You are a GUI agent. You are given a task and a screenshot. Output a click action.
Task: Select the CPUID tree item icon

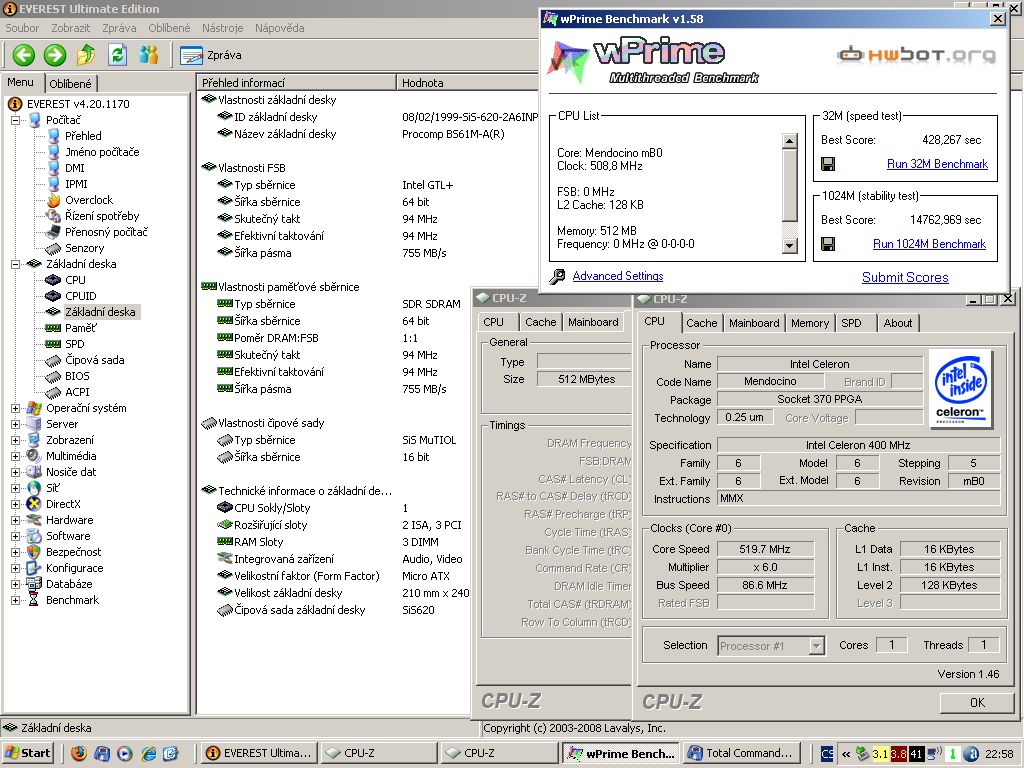[53, 296]
